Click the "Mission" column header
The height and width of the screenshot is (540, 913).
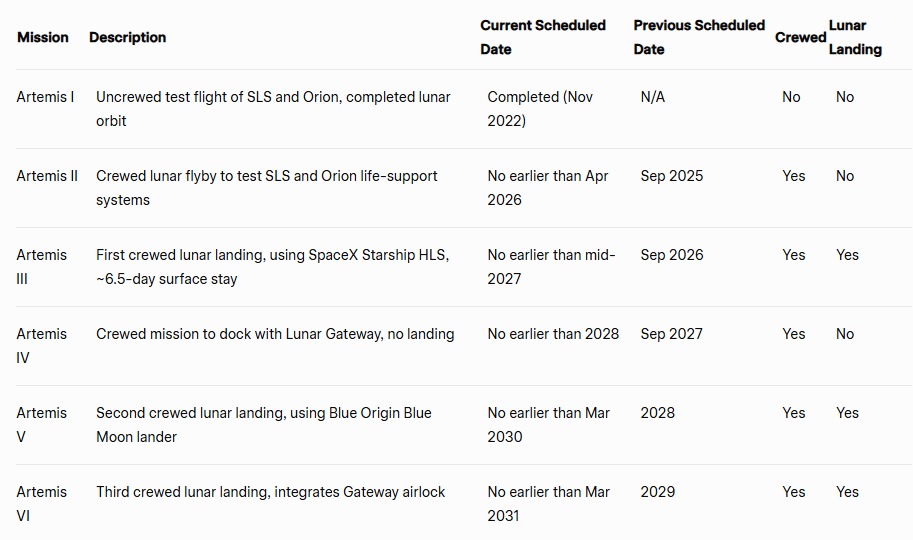[43, 37]
